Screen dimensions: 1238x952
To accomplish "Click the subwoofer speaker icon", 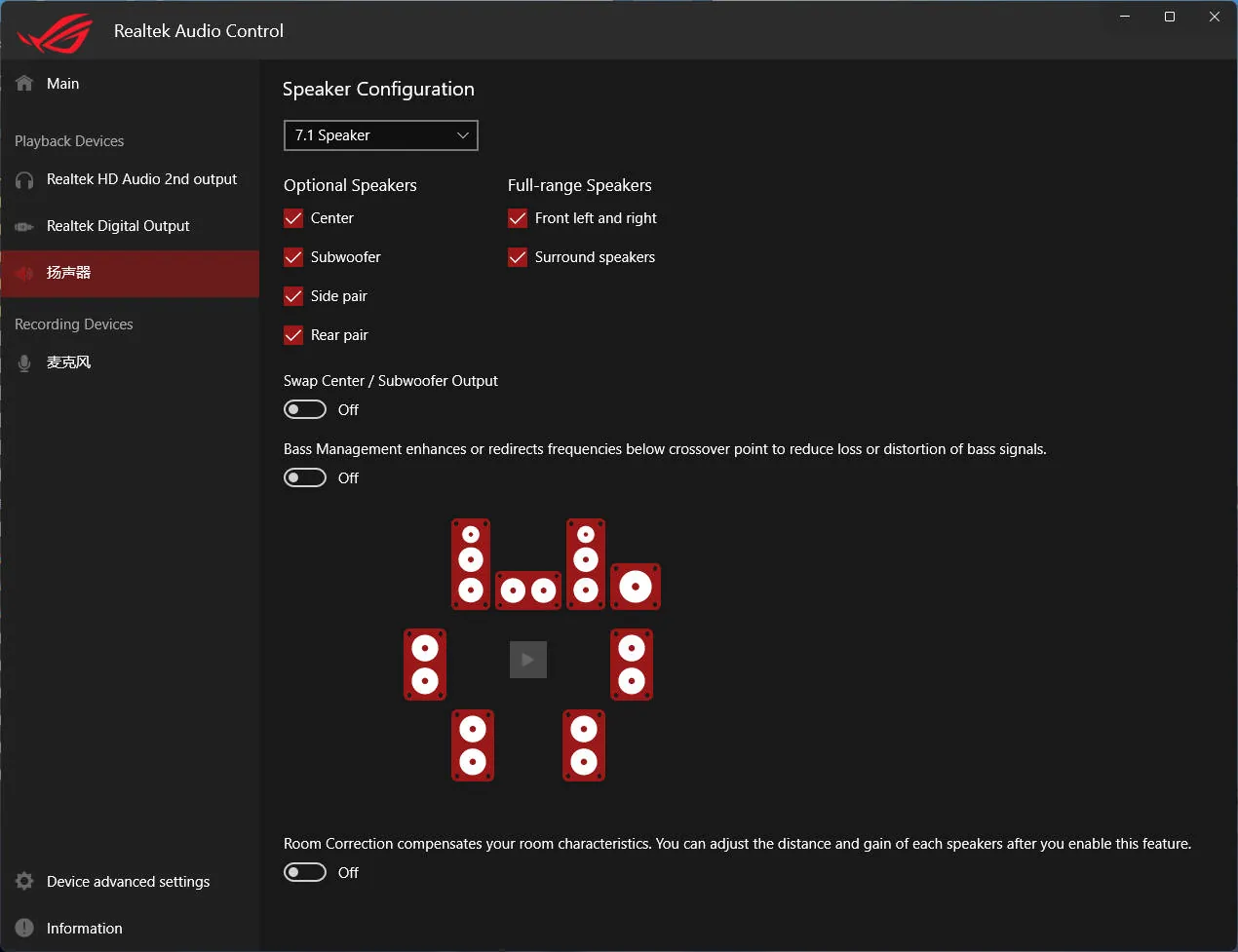I will coord(636,587).
